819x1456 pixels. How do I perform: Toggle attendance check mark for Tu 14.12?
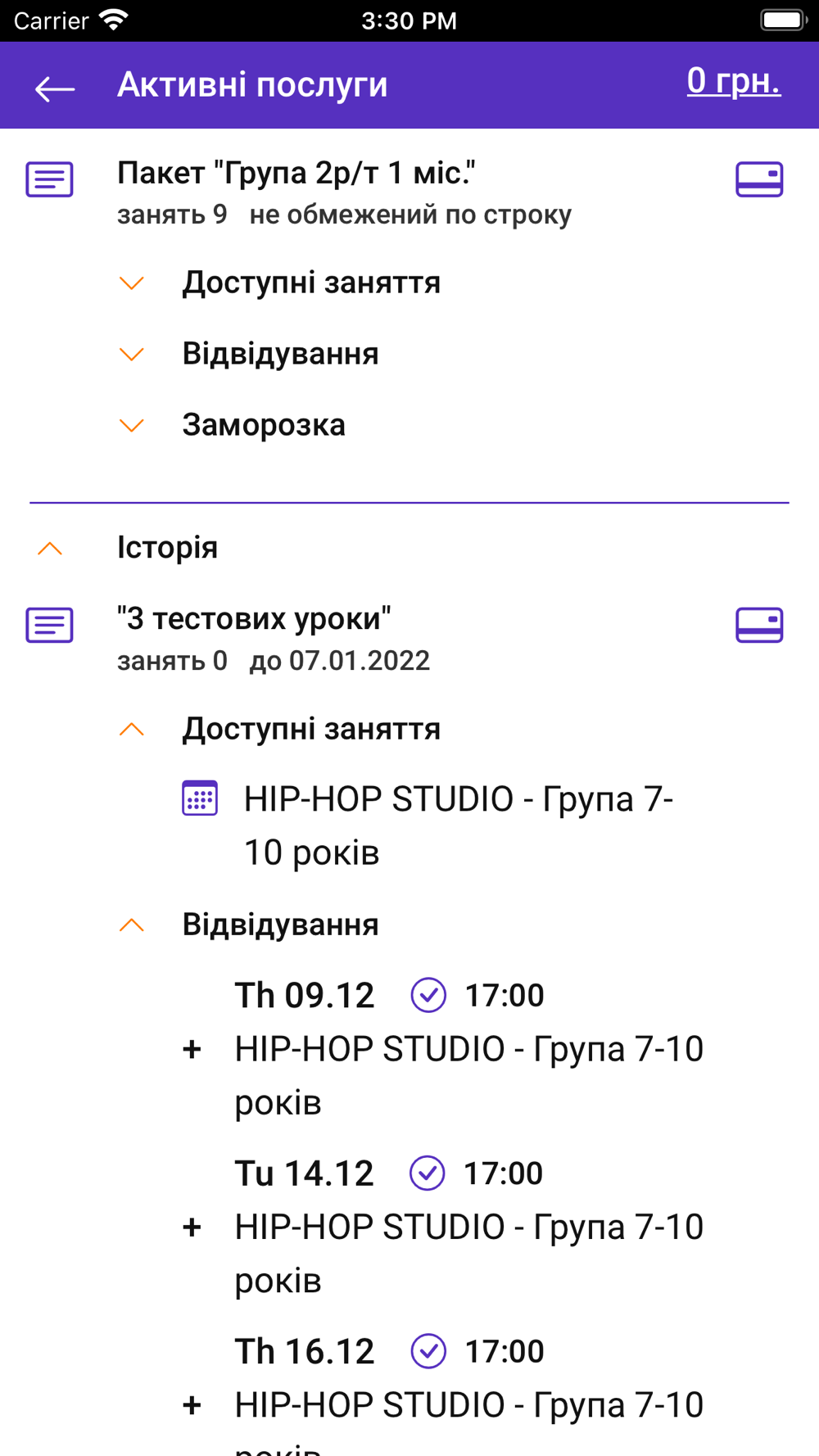(x=428, y=1173)
